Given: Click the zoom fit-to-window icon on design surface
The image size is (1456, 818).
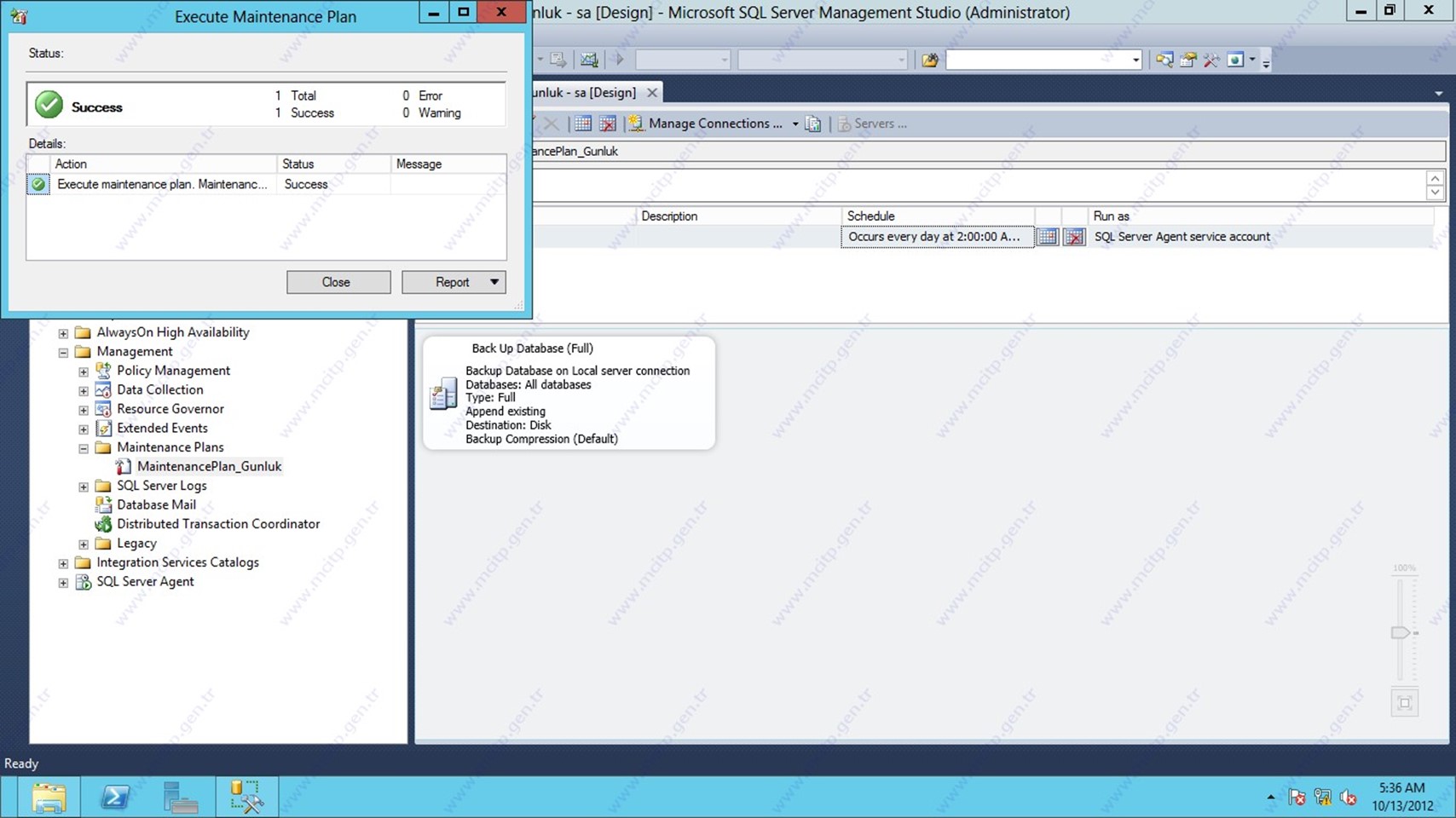Looking at the screenshot, I should click(1404, 703).
